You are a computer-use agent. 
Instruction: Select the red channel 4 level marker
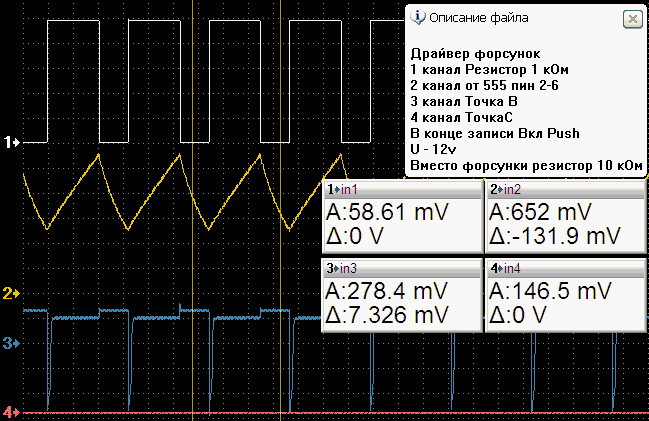pos(11,411)
